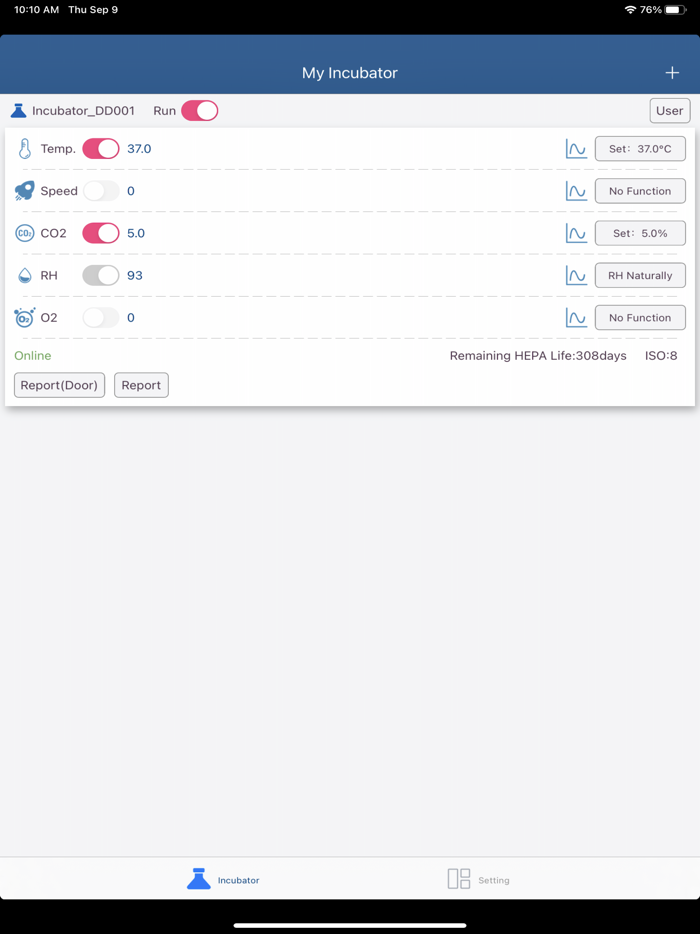Disable the Temp. control toggle
The width and height of the screenshot is (700, 934).
tap(101, 149)
